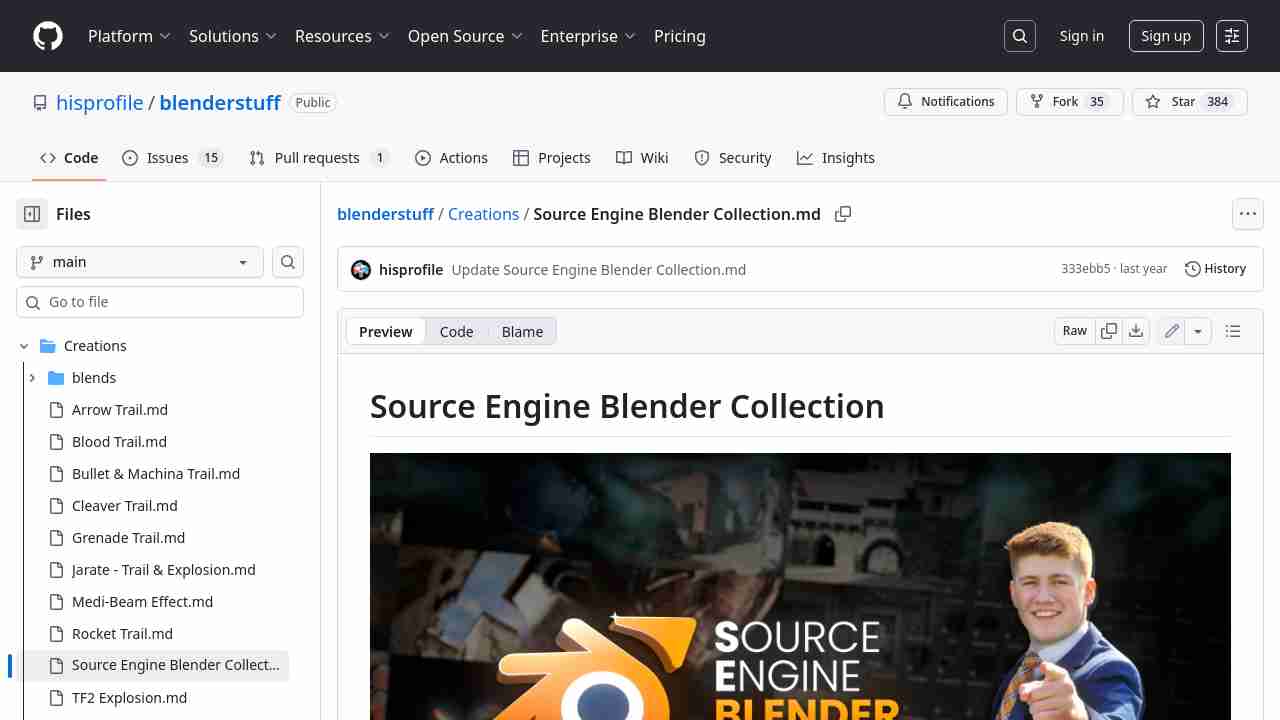Click the copy raw file icon
1280x720 pixels.
pyautogui.click(x=1109, y=331)
